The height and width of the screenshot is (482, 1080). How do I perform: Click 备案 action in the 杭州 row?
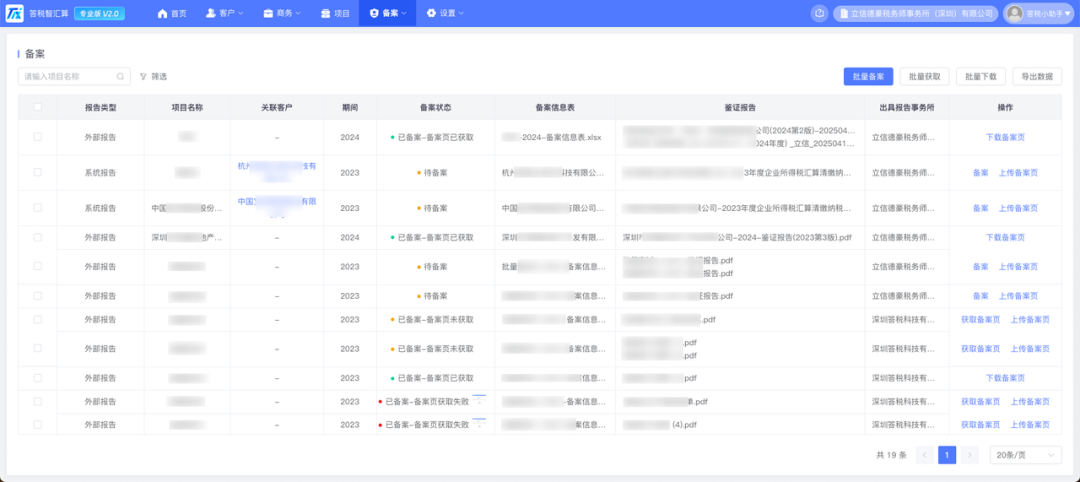981,173
